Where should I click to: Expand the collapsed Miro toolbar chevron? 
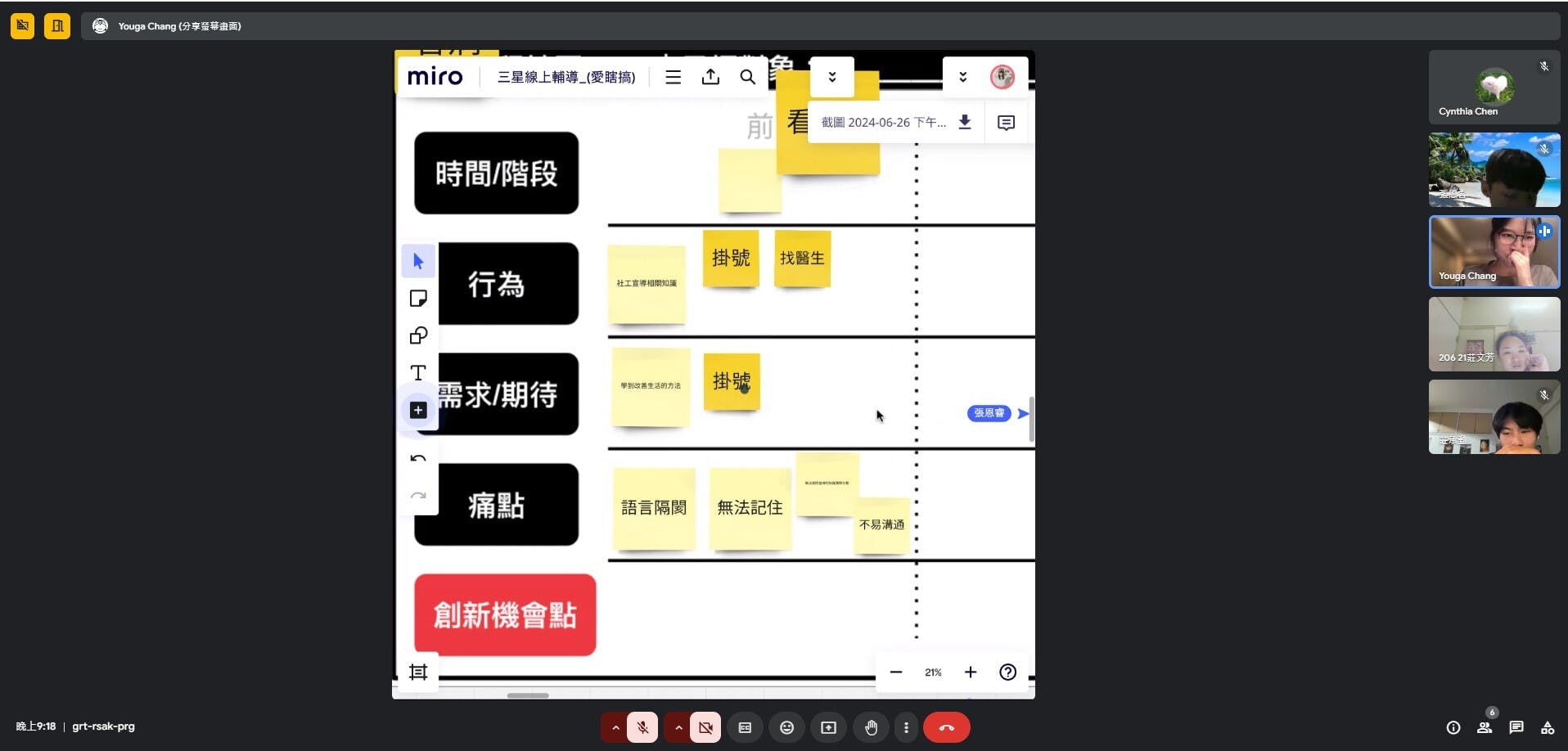[x=831, y=77]
